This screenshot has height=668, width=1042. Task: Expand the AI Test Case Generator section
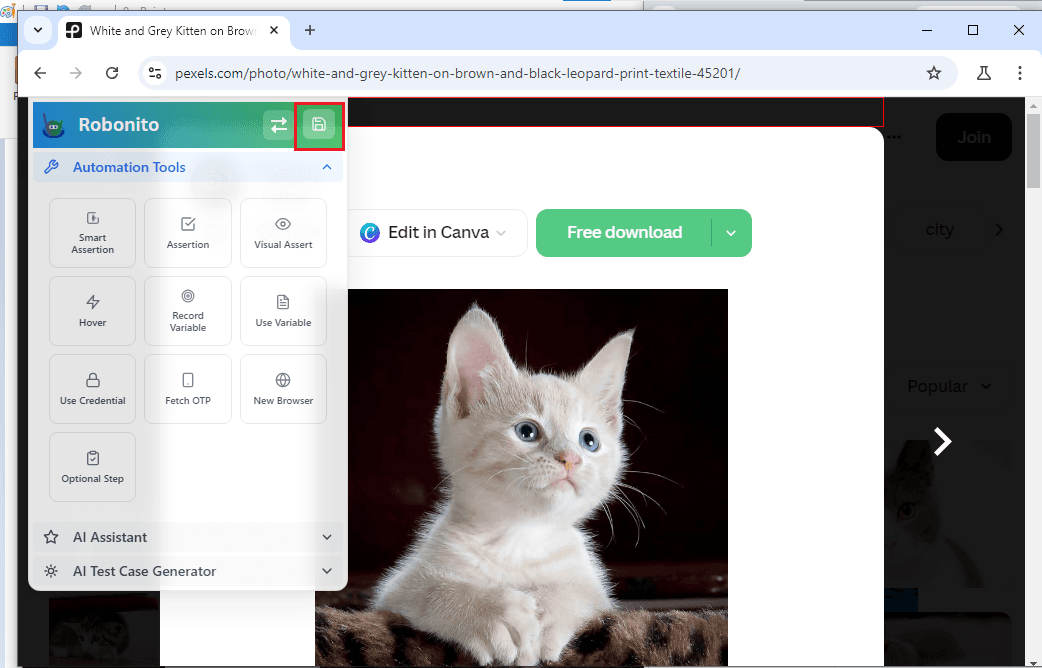188,571
